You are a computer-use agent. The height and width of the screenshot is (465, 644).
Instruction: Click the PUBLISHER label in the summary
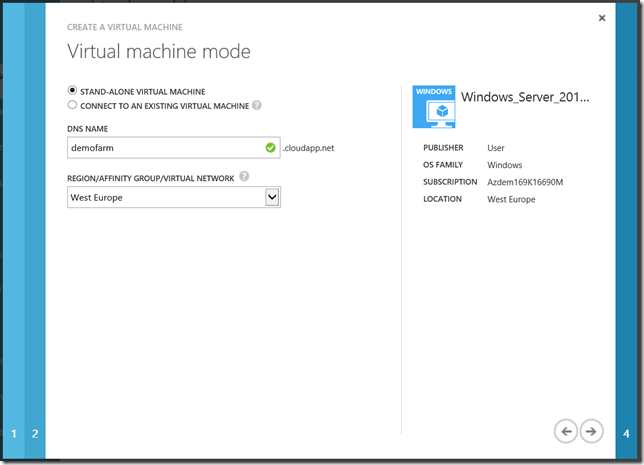click(443, 147)
